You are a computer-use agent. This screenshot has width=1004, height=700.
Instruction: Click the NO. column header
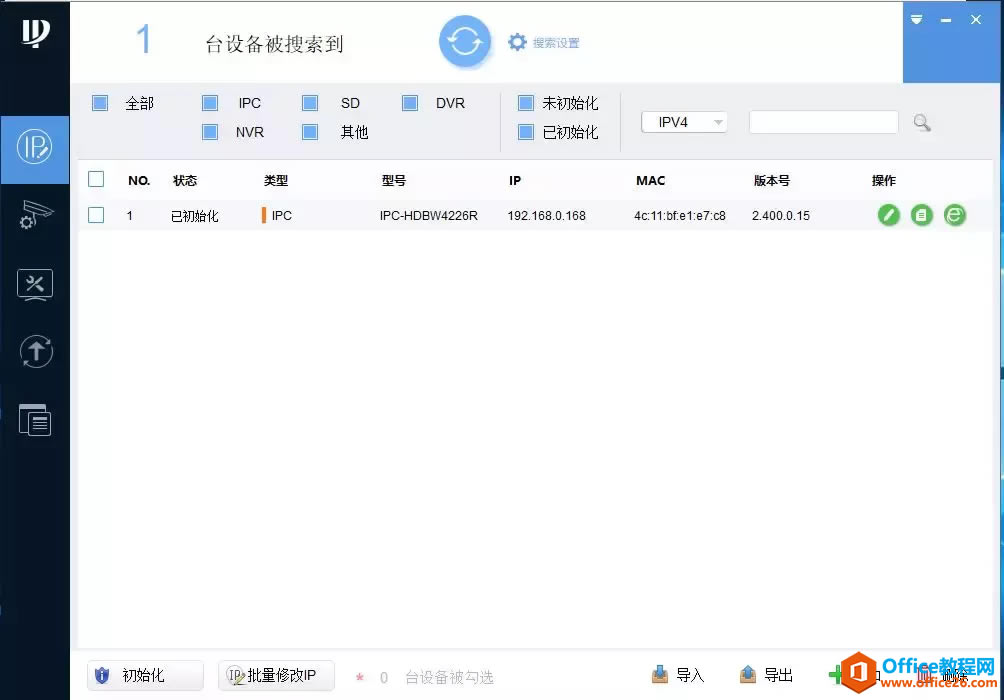point(139,181)
